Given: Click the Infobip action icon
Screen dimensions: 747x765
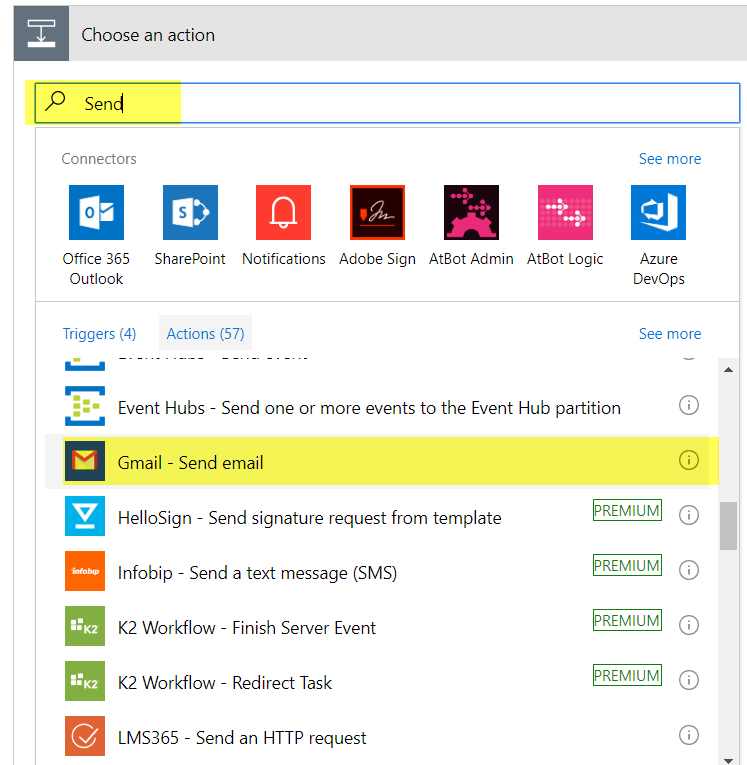Looking at the screenshot, I should point(85,571).
